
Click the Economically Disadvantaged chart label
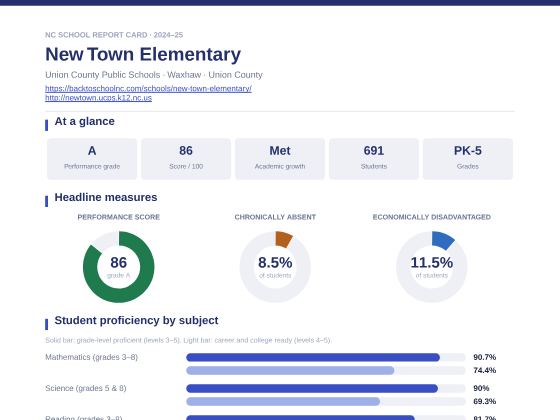[432, 217]
